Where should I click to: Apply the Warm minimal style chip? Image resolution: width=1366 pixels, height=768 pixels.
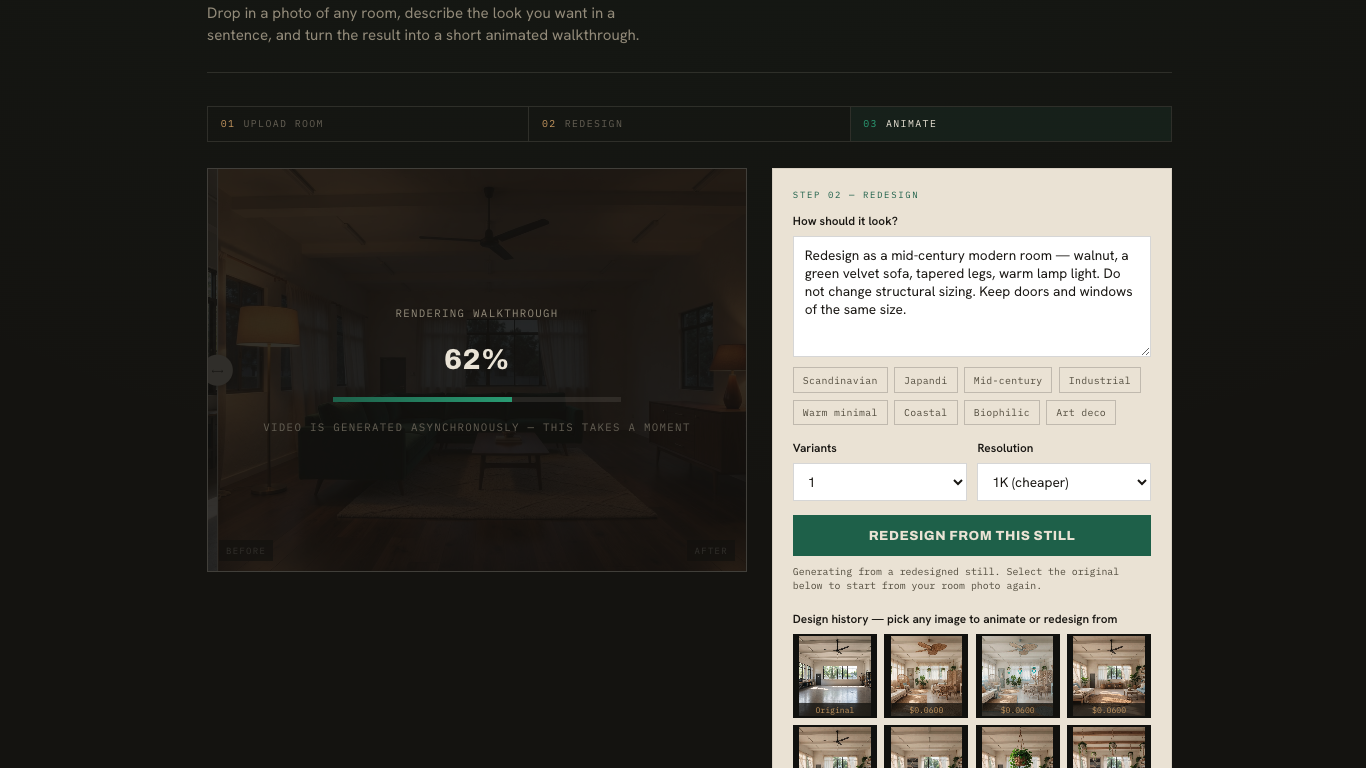coord(840,412)
